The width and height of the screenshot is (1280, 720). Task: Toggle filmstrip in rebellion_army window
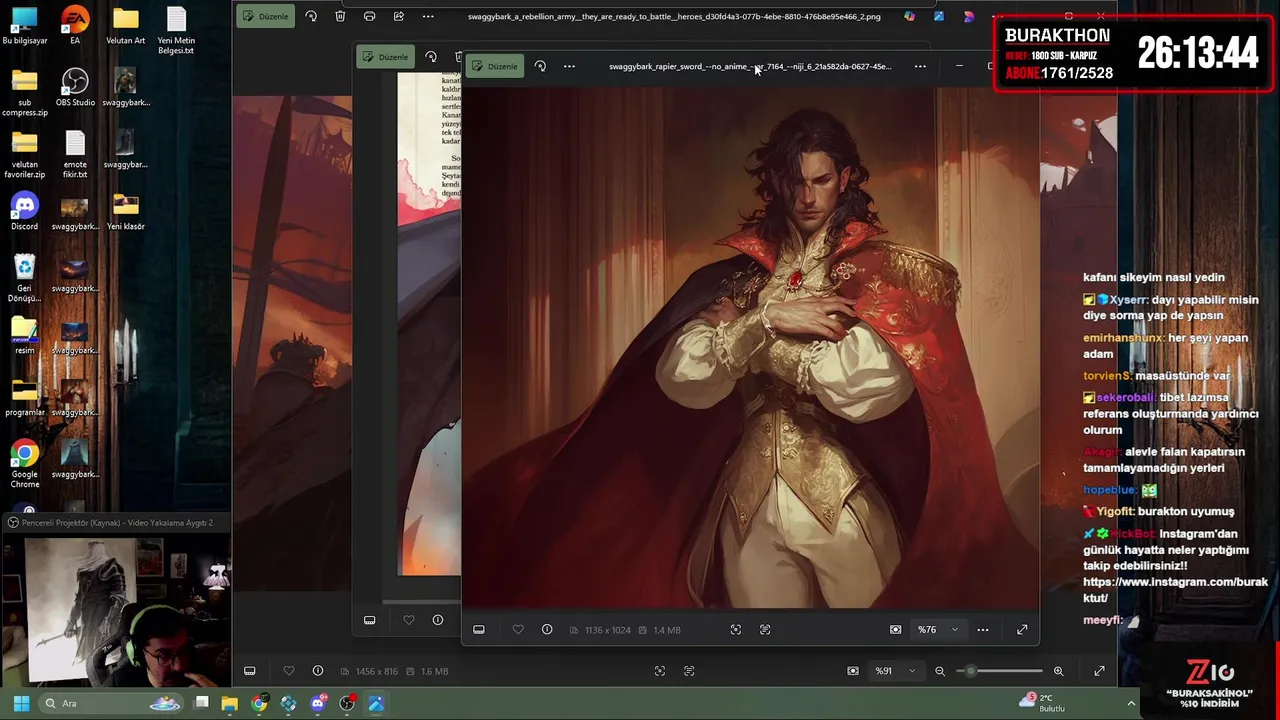pos(250,671)
